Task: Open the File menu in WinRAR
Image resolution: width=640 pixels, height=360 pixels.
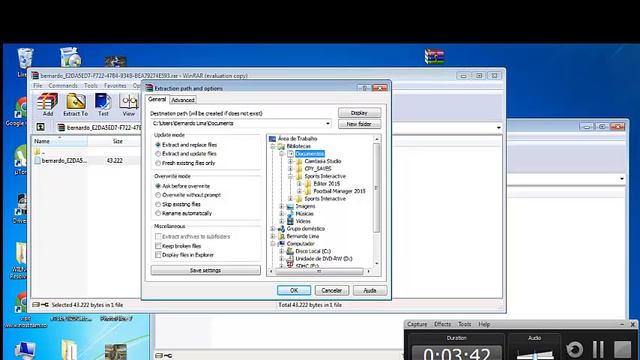Action: (x=38, y=86)
